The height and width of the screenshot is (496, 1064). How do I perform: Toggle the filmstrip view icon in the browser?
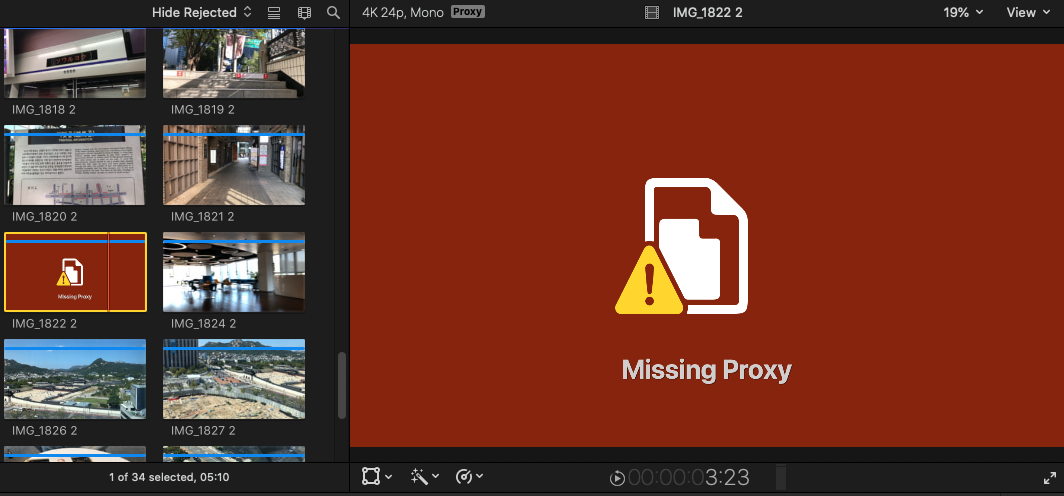click(304, 13)
